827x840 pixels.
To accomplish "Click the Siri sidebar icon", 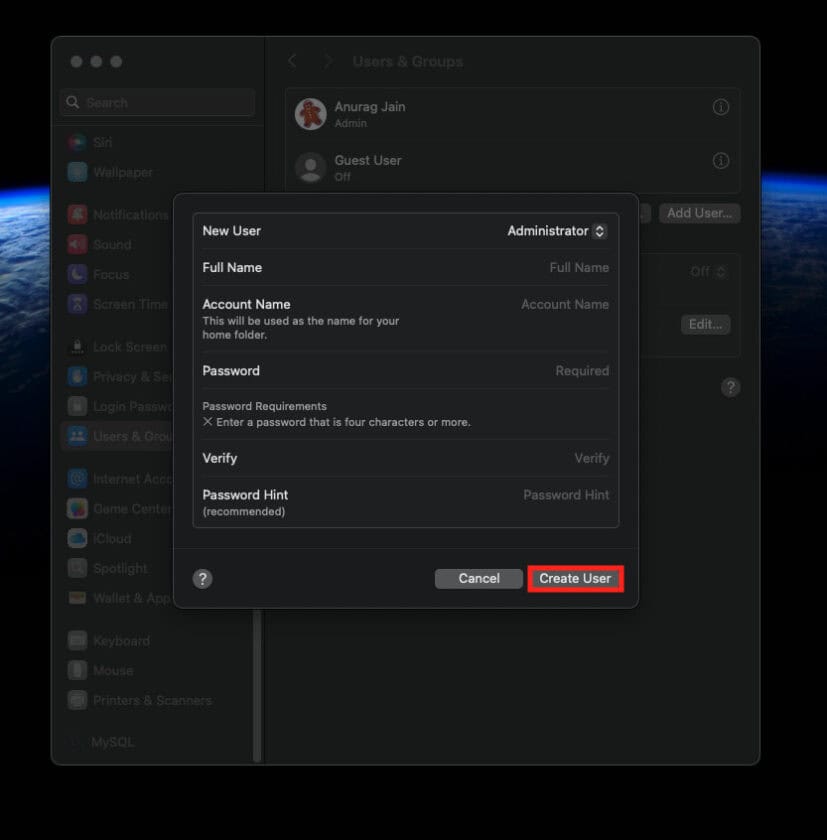I will coord(77,142).
